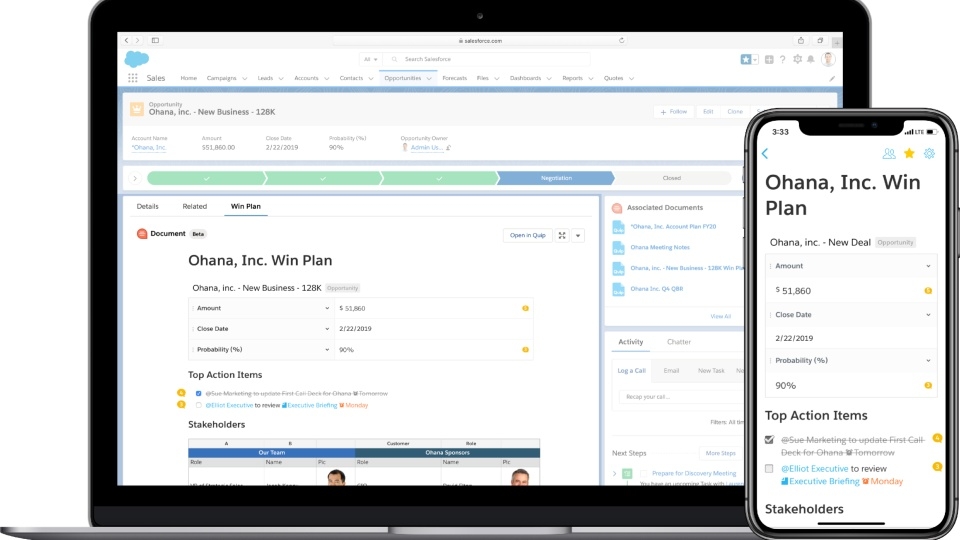Viewport: 960px width, 540px height.
Task: Select the Win Plan tab
Action: pyautogui.click(x=246, y=206)
